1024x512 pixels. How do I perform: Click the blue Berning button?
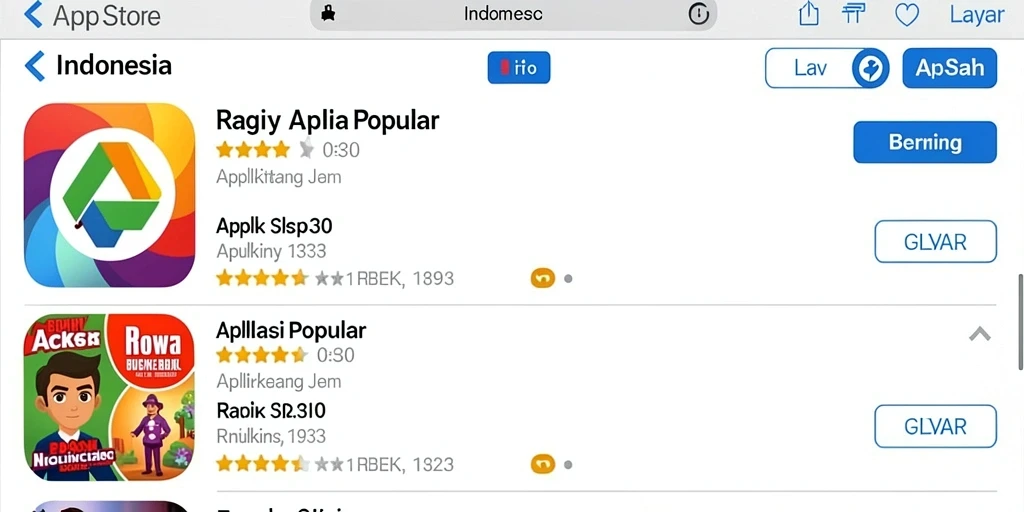pyautogui.click(x=925, y=142)
